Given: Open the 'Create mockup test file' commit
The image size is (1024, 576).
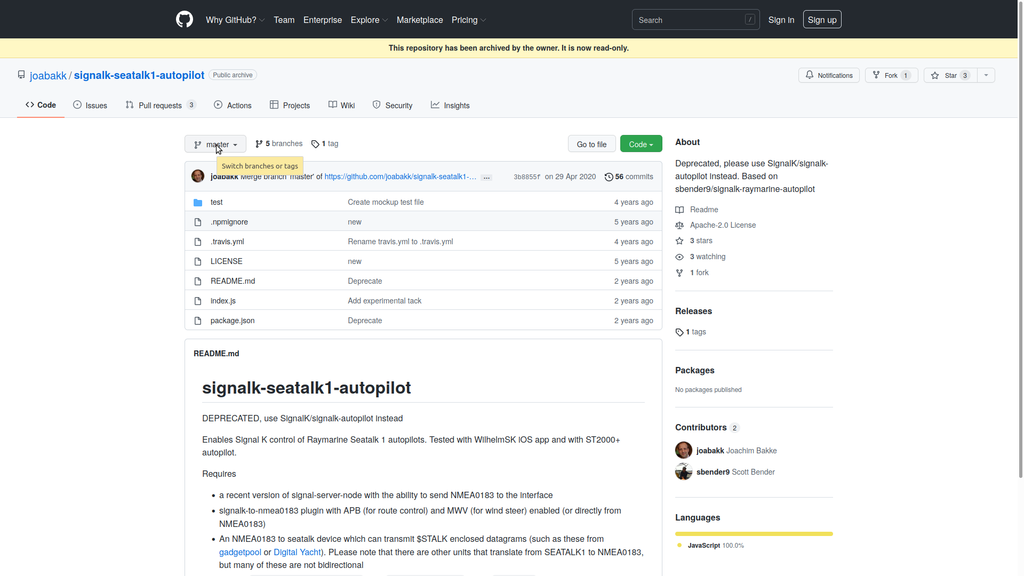Looking at the screenshot, I should 385,202.
